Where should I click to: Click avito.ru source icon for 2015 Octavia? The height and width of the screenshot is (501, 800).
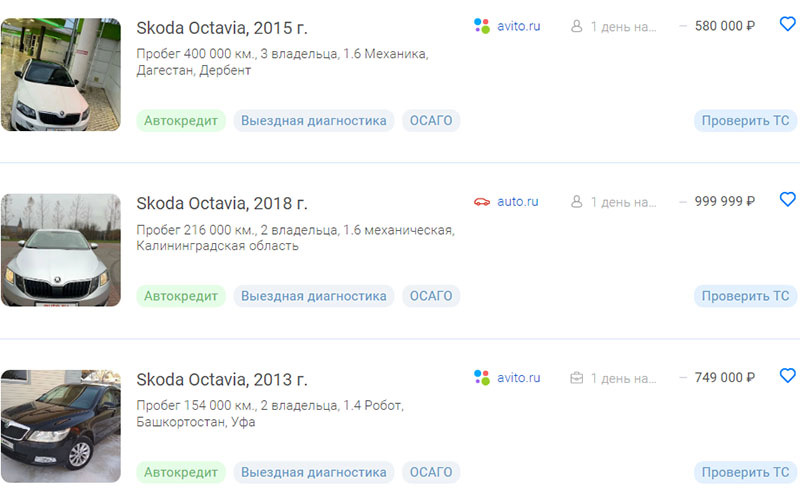tap(482, 26)
